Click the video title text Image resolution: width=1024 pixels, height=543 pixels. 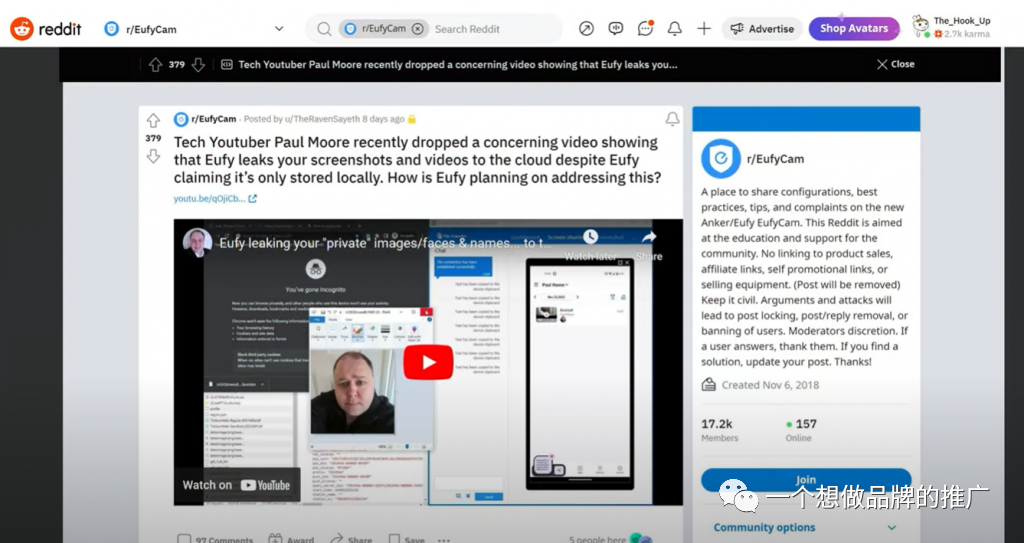tap(385, 243)
